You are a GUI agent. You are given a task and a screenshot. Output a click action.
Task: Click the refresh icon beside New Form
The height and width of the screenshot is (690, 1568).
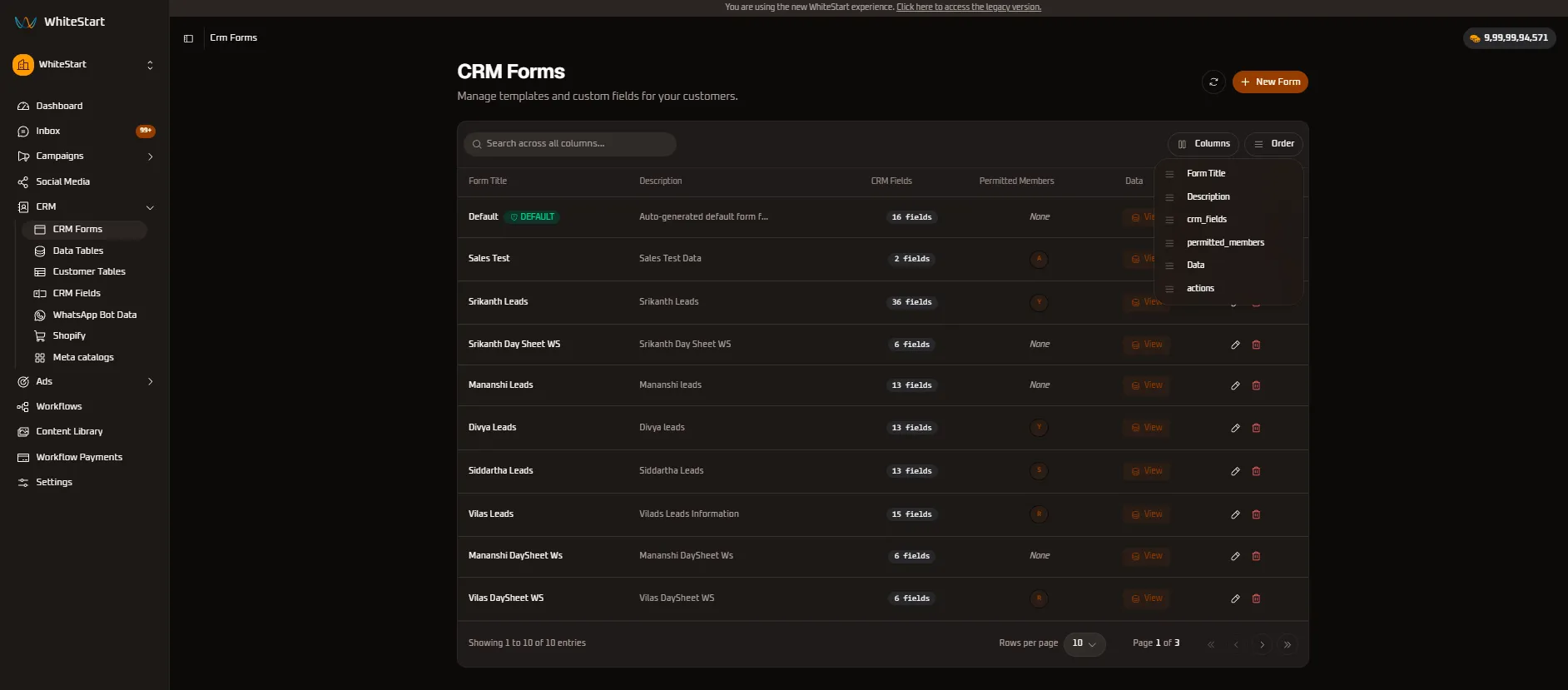pos(1213,82)
